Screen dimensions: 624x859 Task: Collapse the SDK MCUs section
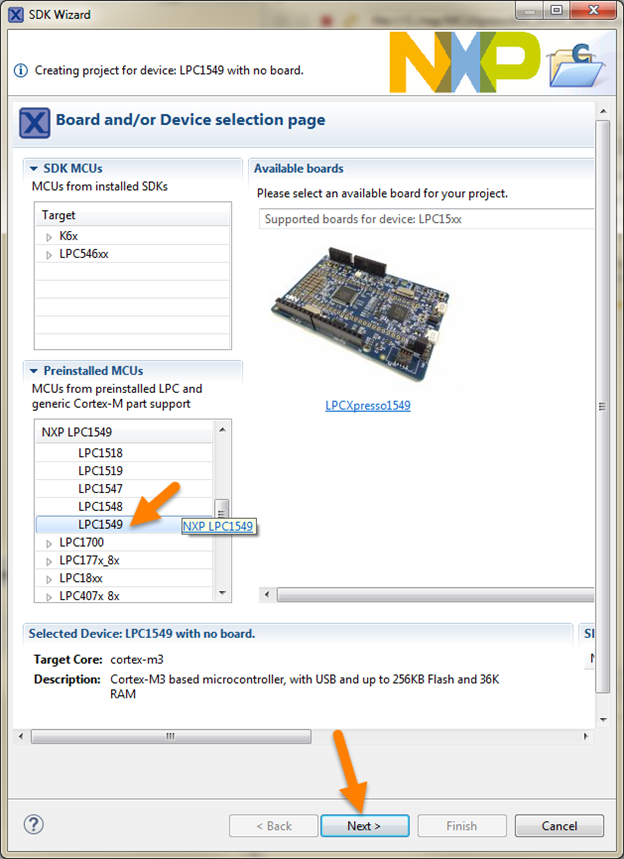tap(34, 169)
